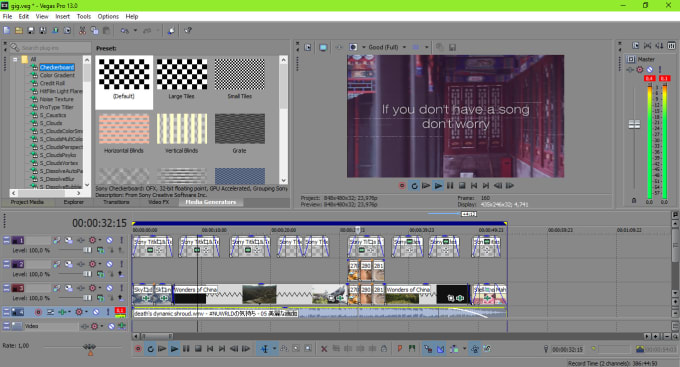The image size is (680, 367).
Task: Open the Edit menu
Action: (x=23, y=16)
